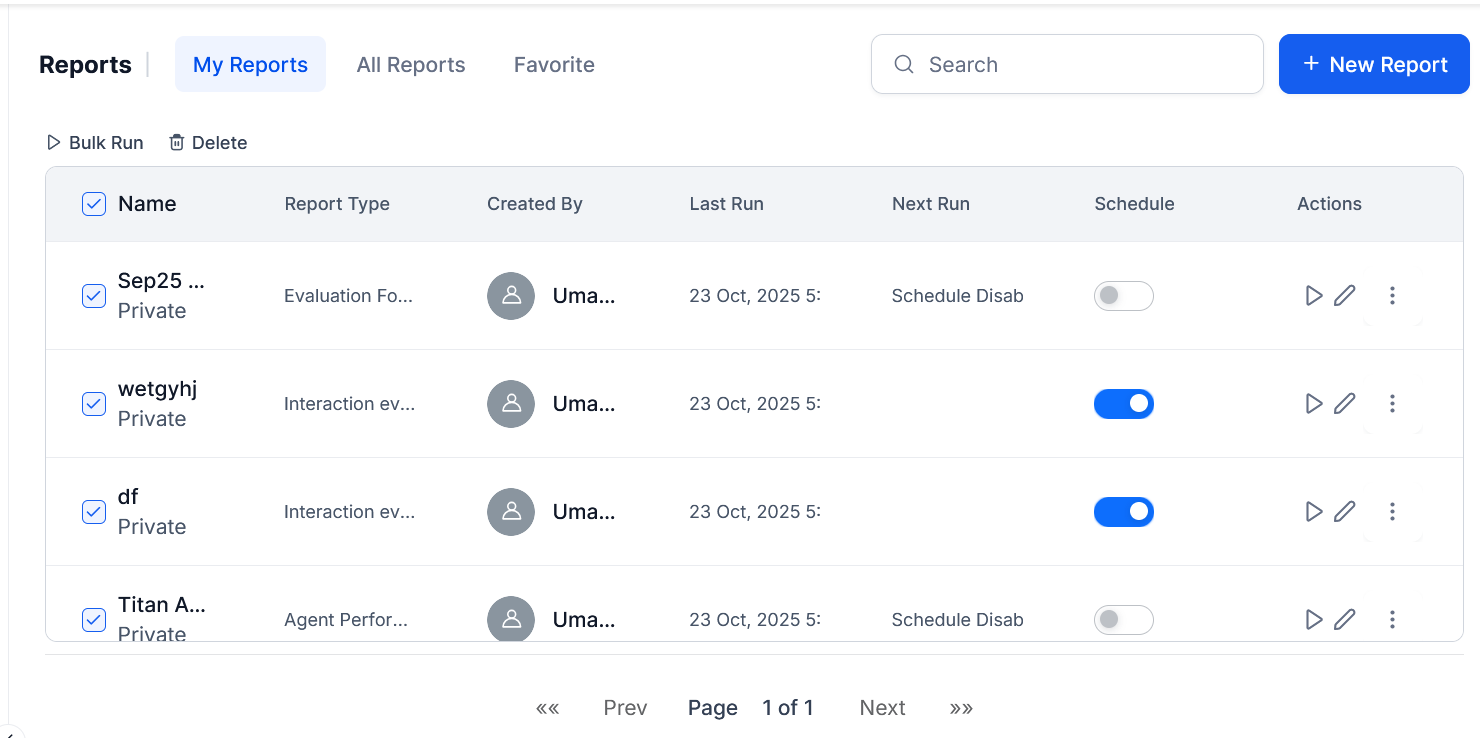The image size is (1480, 738).
Task: Open the three-dot menu for Sep25 report
Action: tap(1392, 296)
